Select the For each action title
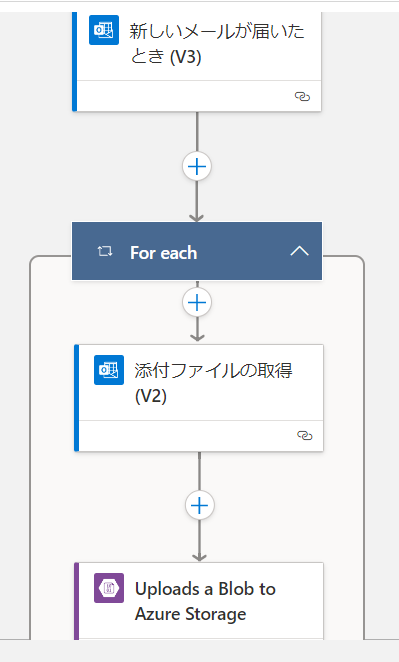 [x=163, y=253]
